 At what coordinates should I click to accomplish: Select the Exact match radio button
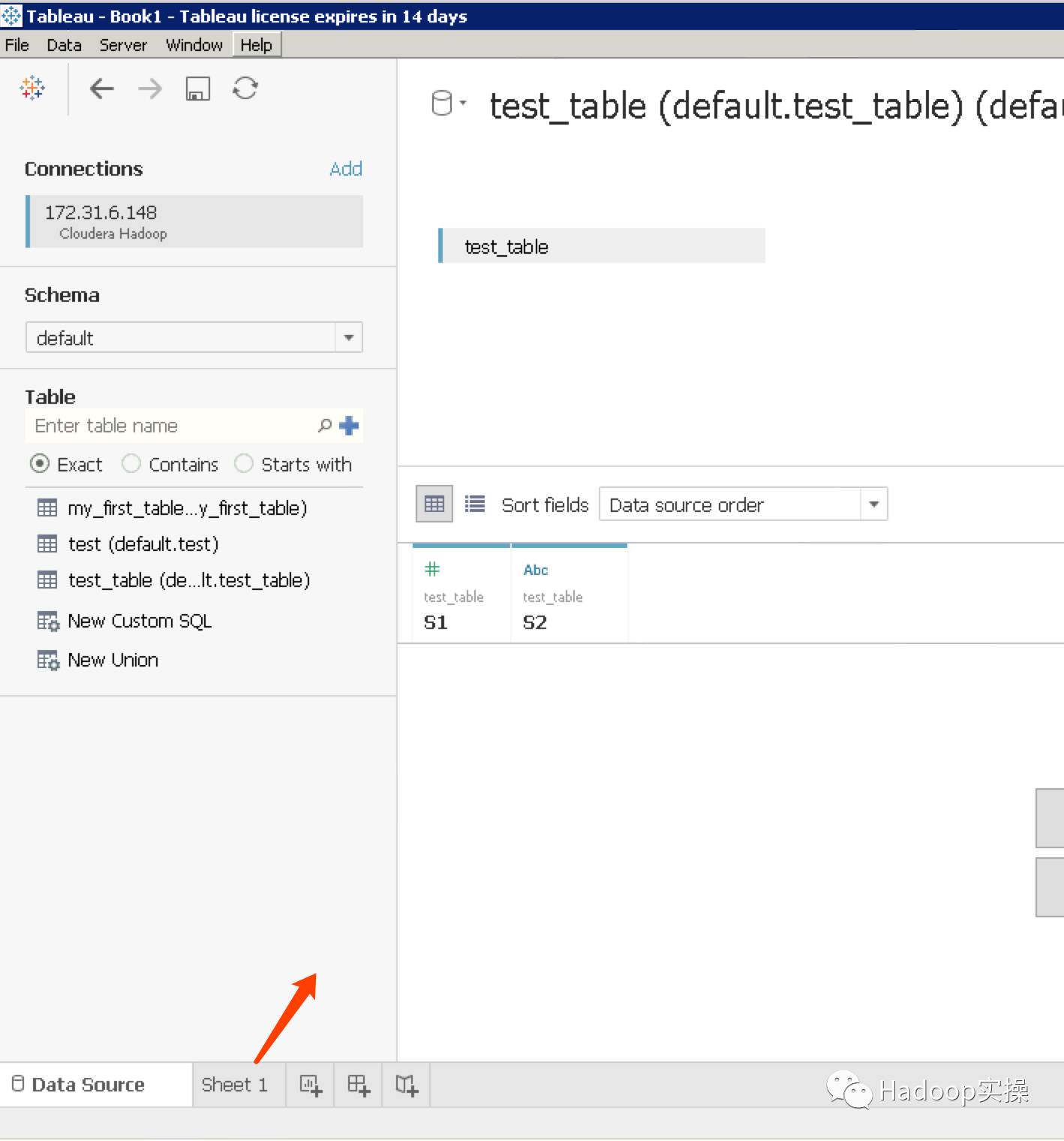pyautogui.click(x=40, y=464)
